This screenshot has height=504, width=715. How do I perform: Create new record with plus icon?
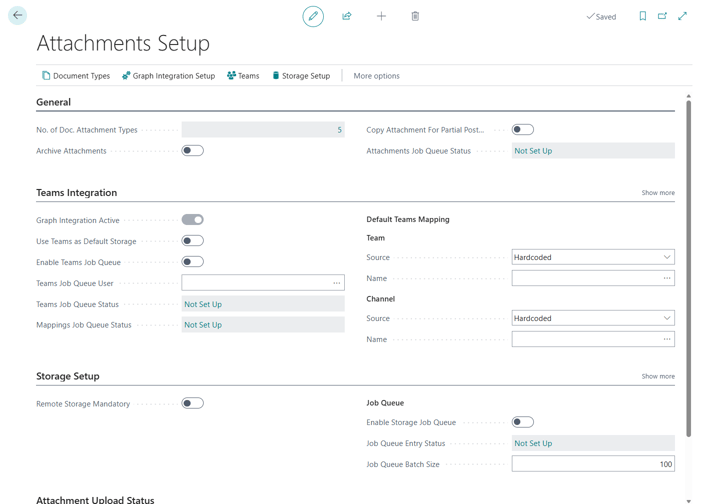[x=381, y=16]
